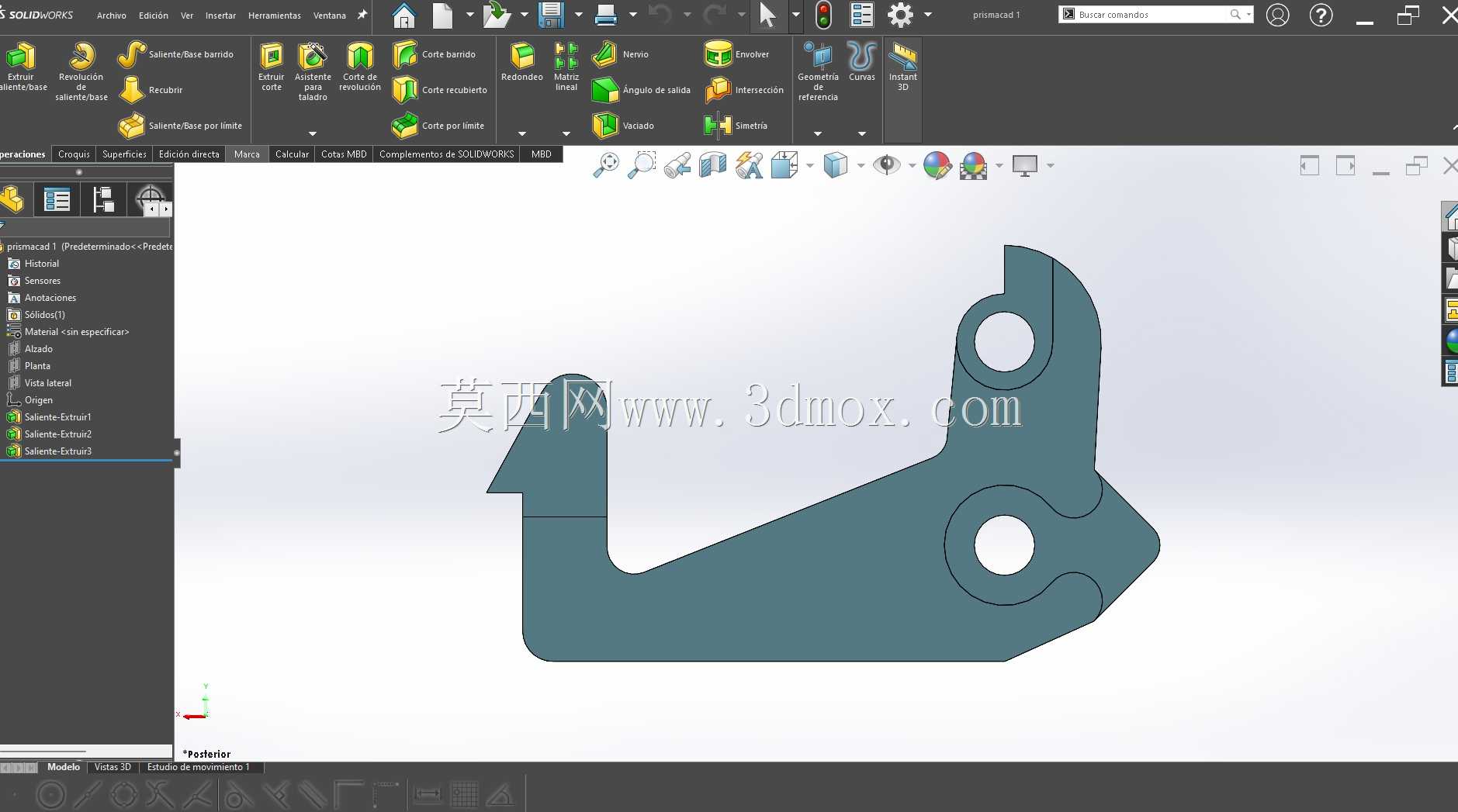Image resolution: width=1458 pixels, height=812 pixels.
Task: Show the previous view icon
Action: click(677, 165)
